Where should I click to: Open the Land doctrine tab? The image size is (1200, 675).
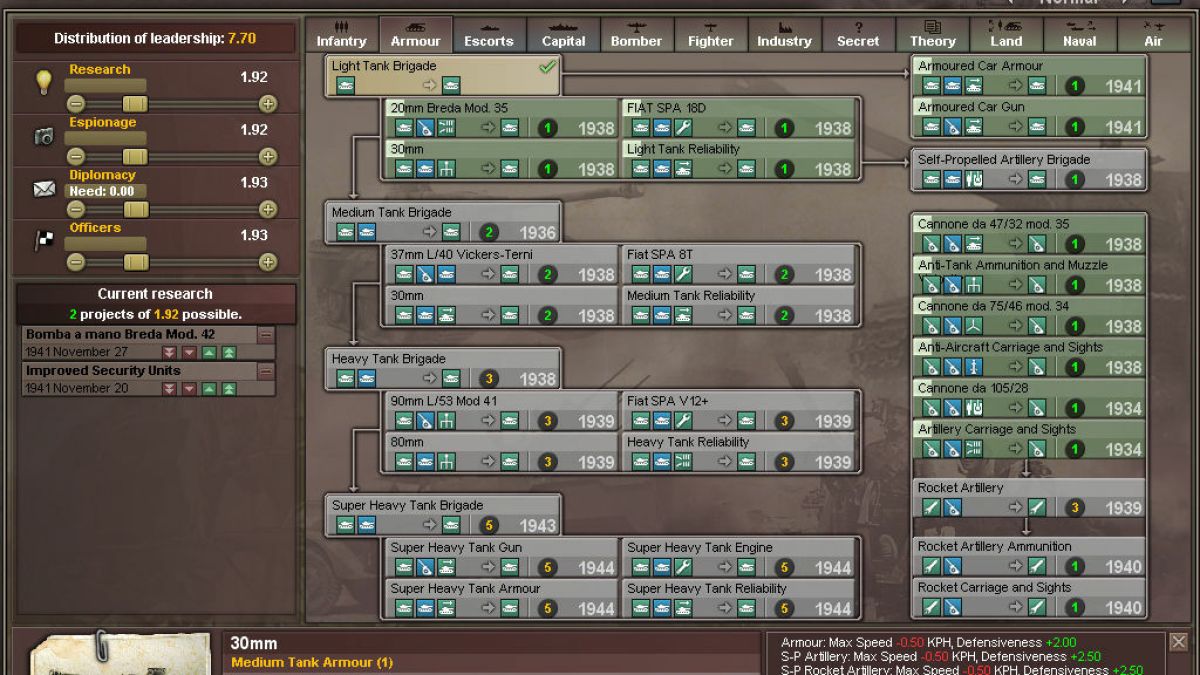1006,34
